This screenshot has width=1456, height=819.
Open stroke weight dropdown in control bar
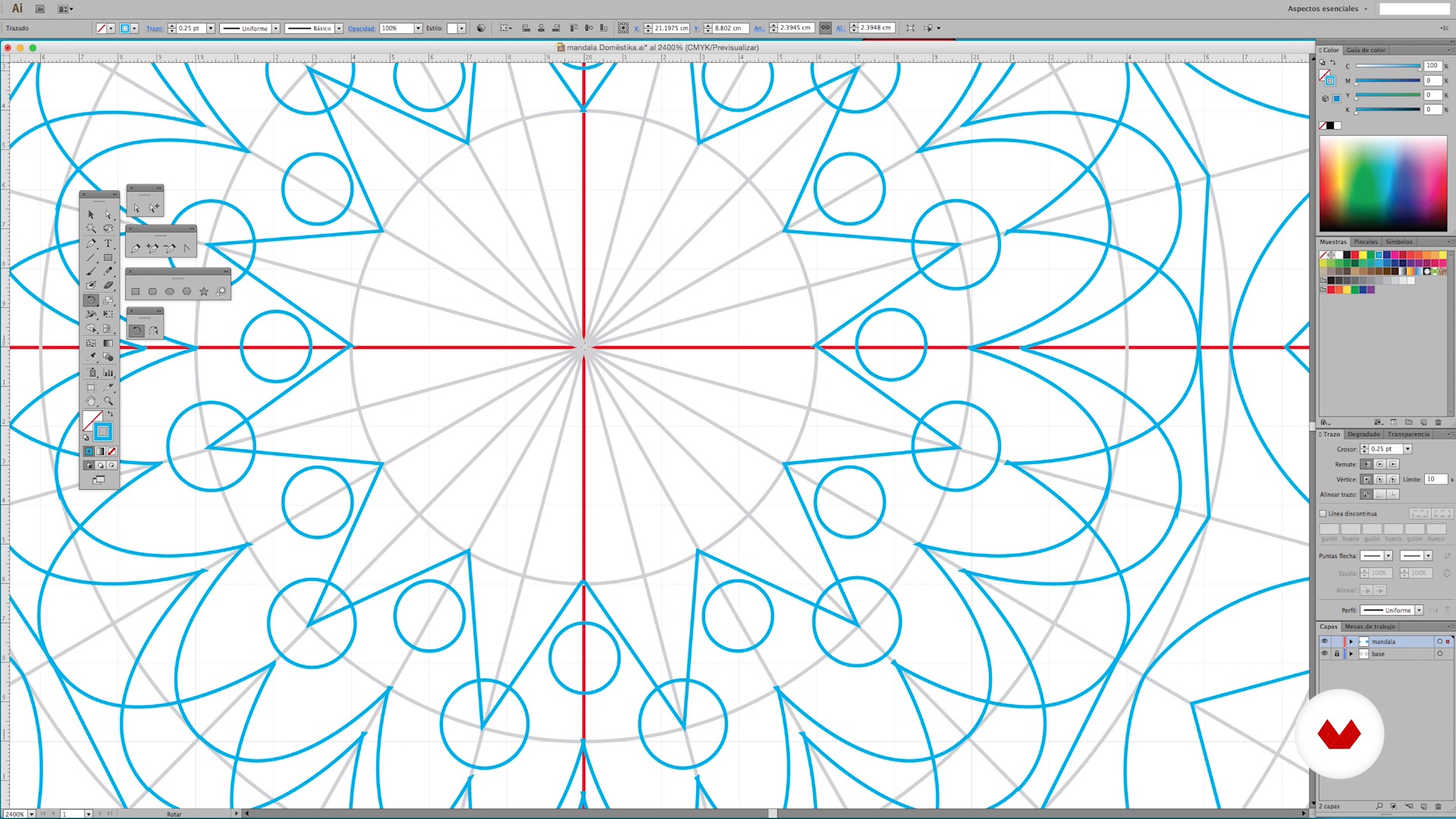click(x=211, y=28)
